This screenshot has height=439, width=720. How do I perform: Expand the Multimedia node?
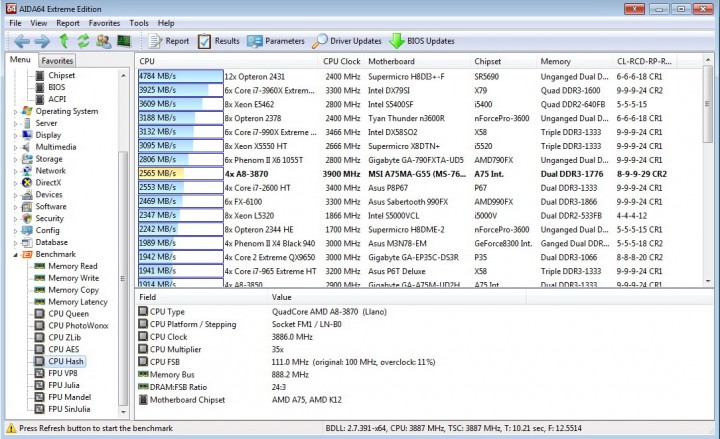tap(15, 147)
